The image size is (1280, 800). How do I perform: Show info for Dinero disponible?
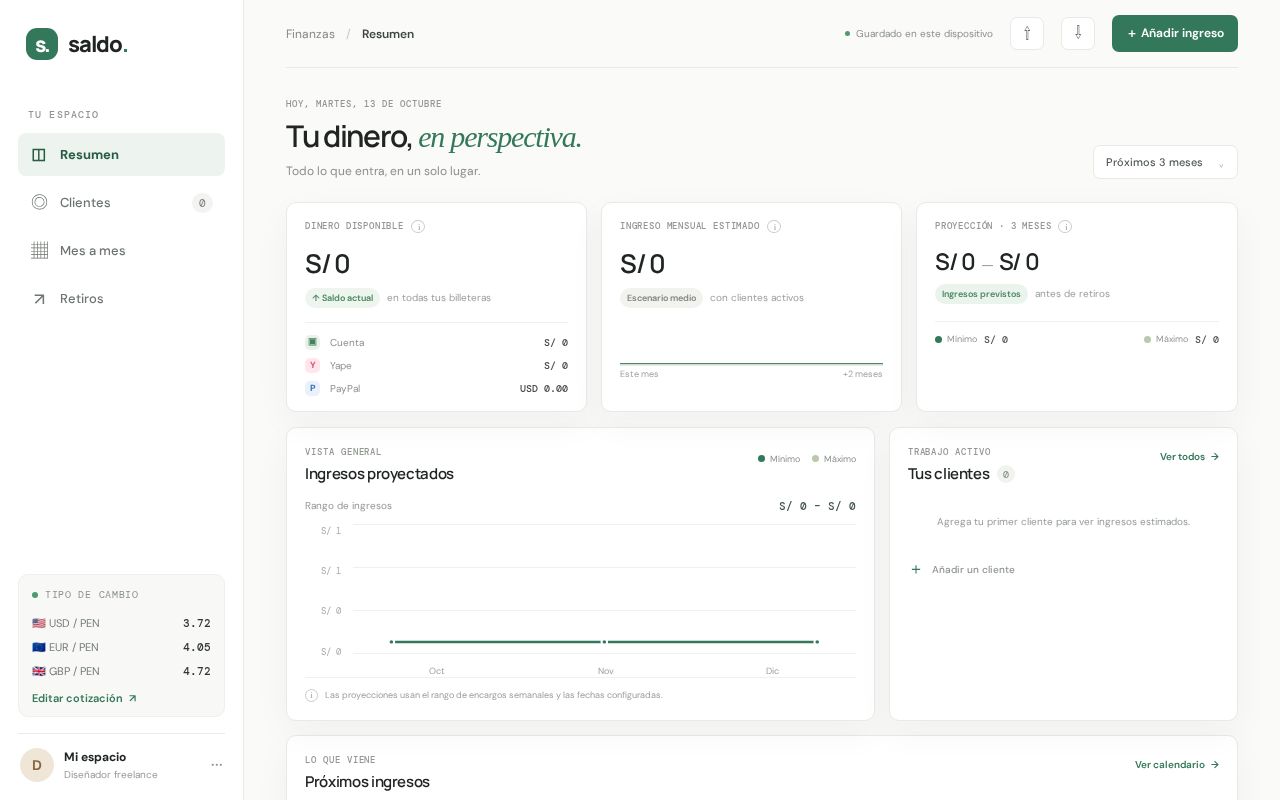pyautogui.click(x=418, y=227)
